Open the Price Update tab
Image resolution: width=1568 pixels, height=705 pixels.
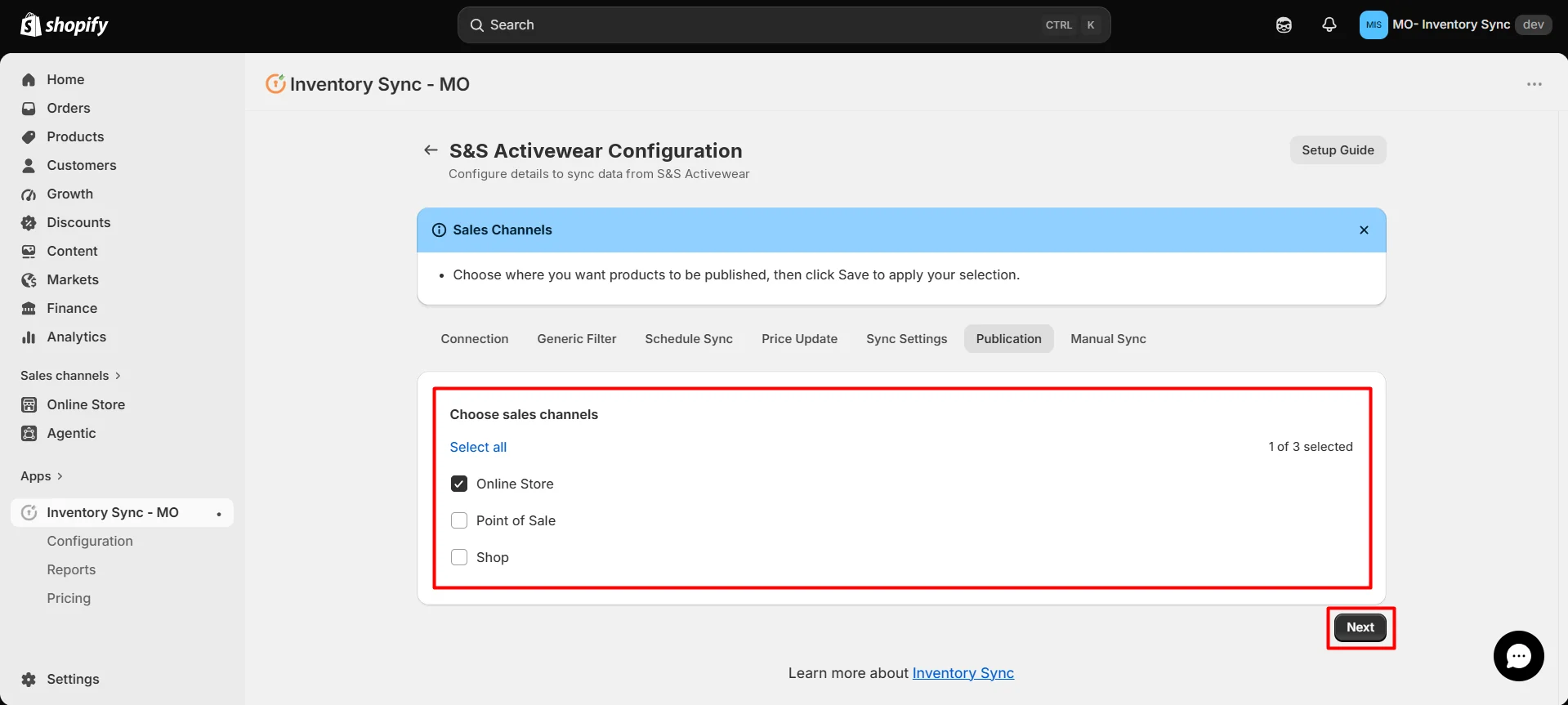[x=799, y=339]
